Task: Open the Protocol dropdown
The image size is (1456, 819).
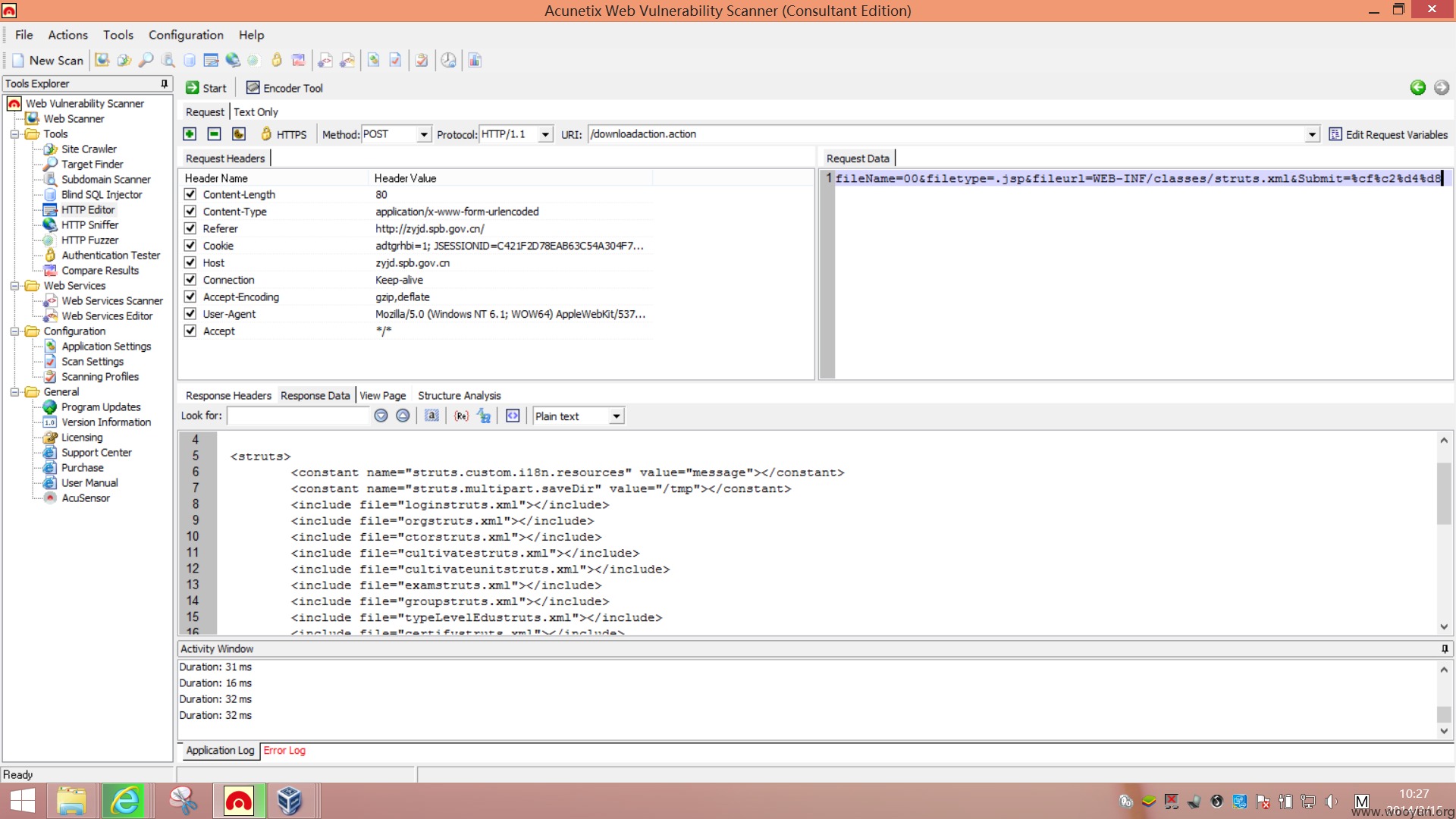Action: tap(545, 134)
